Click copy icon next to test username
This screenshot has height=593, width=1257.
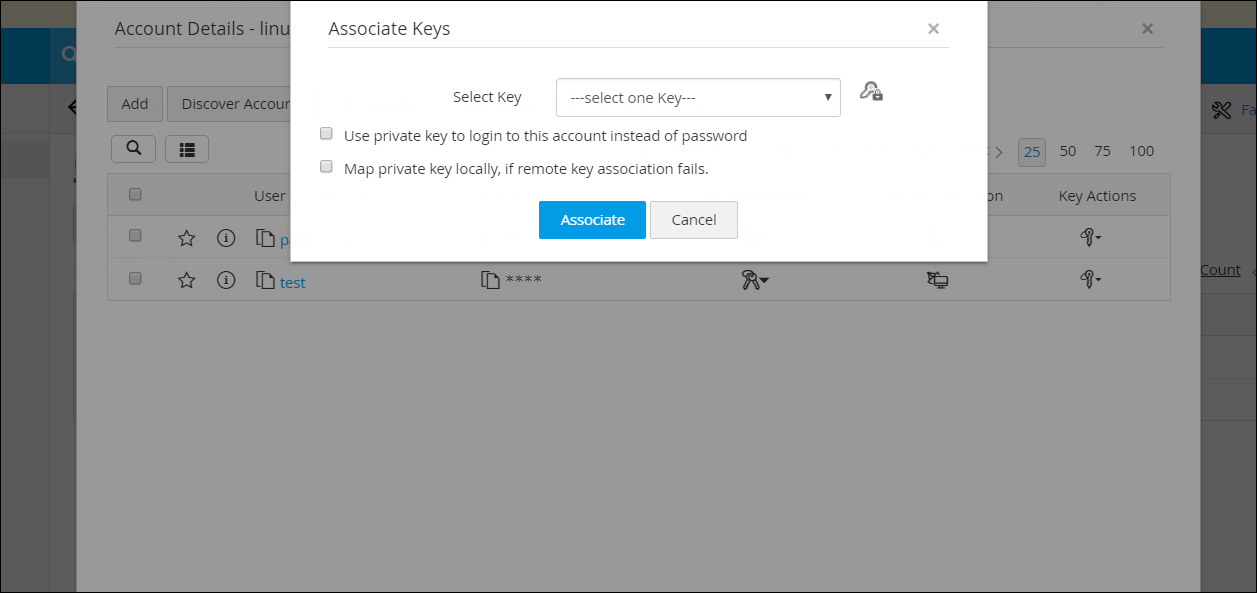pos(265,281)
